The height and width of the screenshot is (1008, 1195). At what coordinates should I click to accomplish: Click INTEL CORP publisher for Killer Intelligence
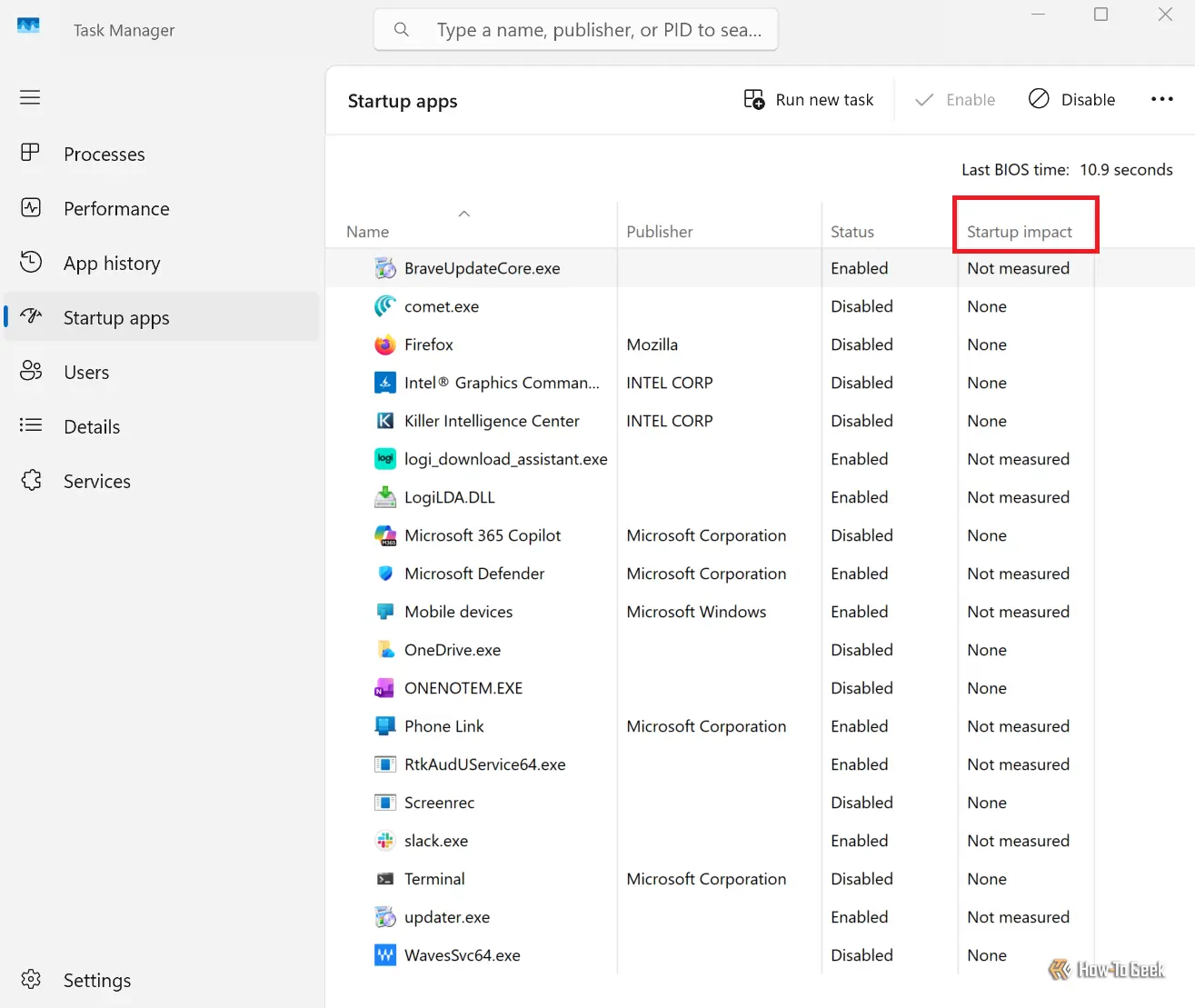pos(670,421)
